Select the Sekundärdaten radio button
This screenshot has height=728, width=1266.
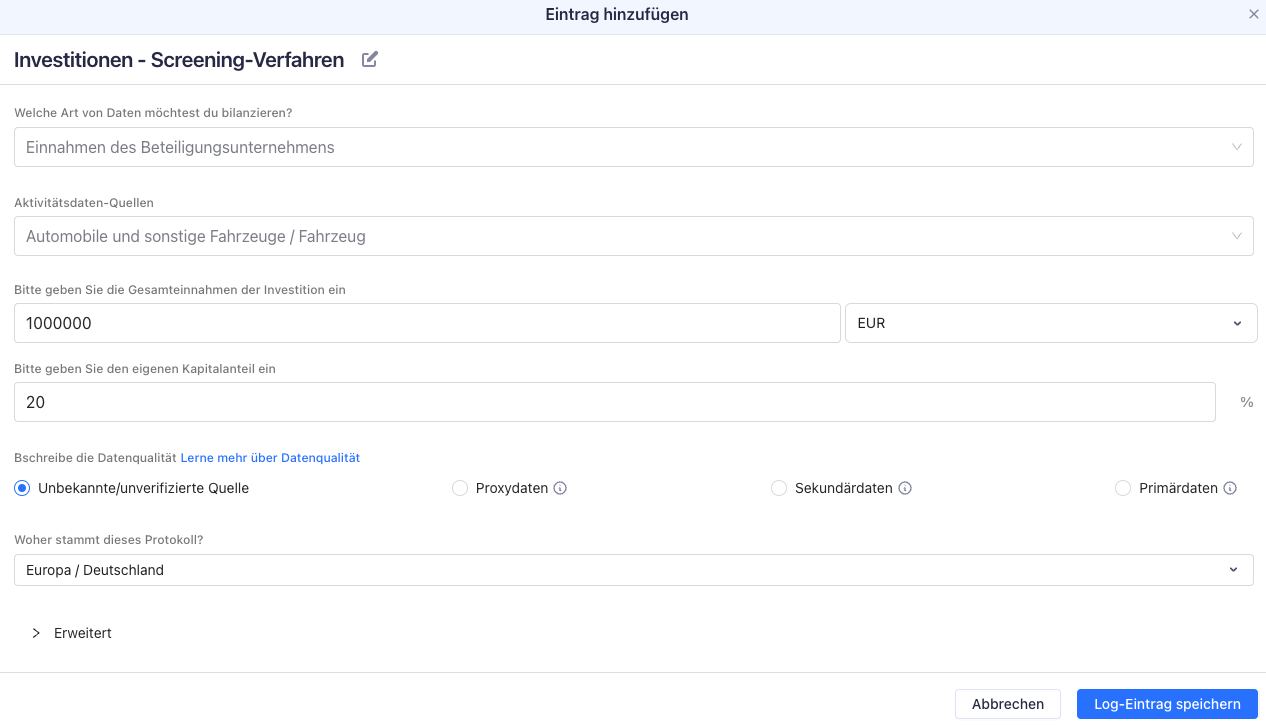point(779,488)
